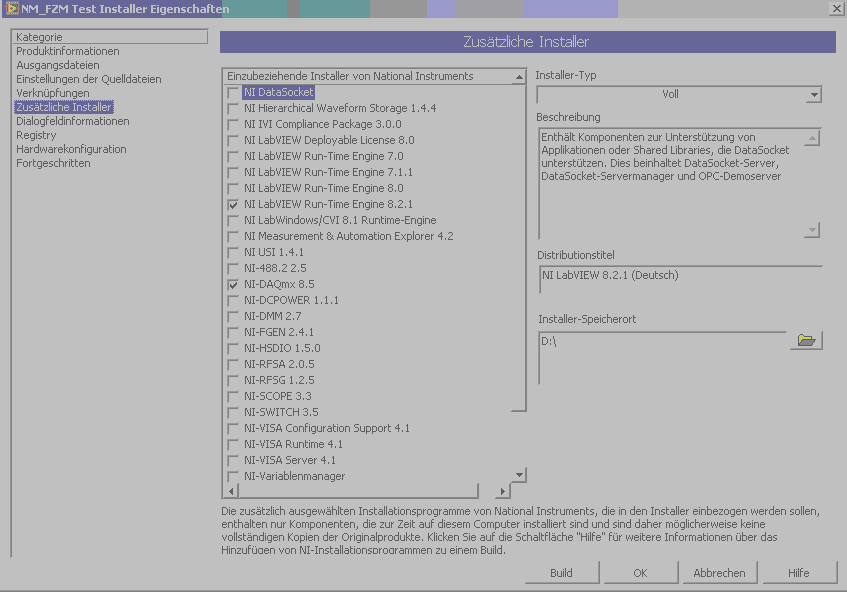Check NI Measurement & Automation Explorer 4.2
Screen dimensions: 847x592
point(233,237)
